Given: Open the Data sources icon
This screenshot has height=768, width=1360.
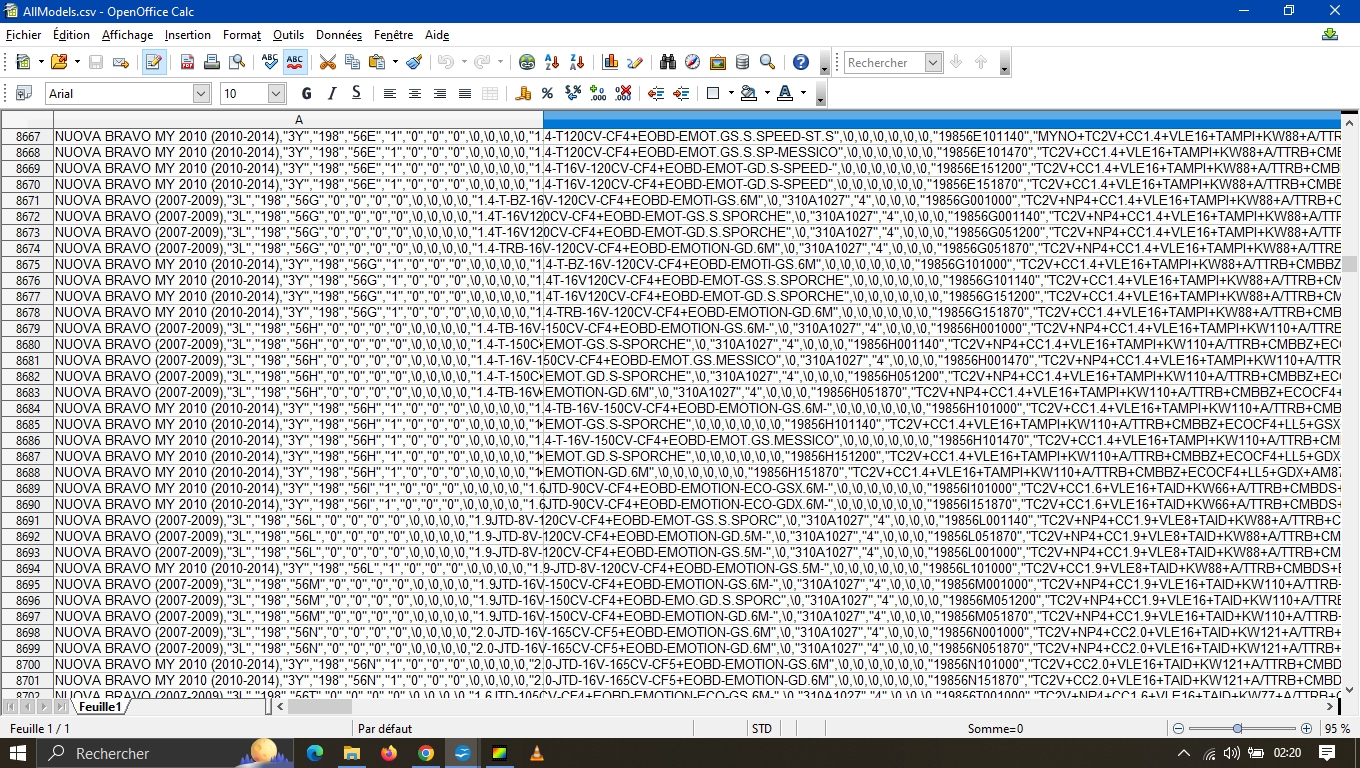Looking at the screenshot, I should (742, 62).
